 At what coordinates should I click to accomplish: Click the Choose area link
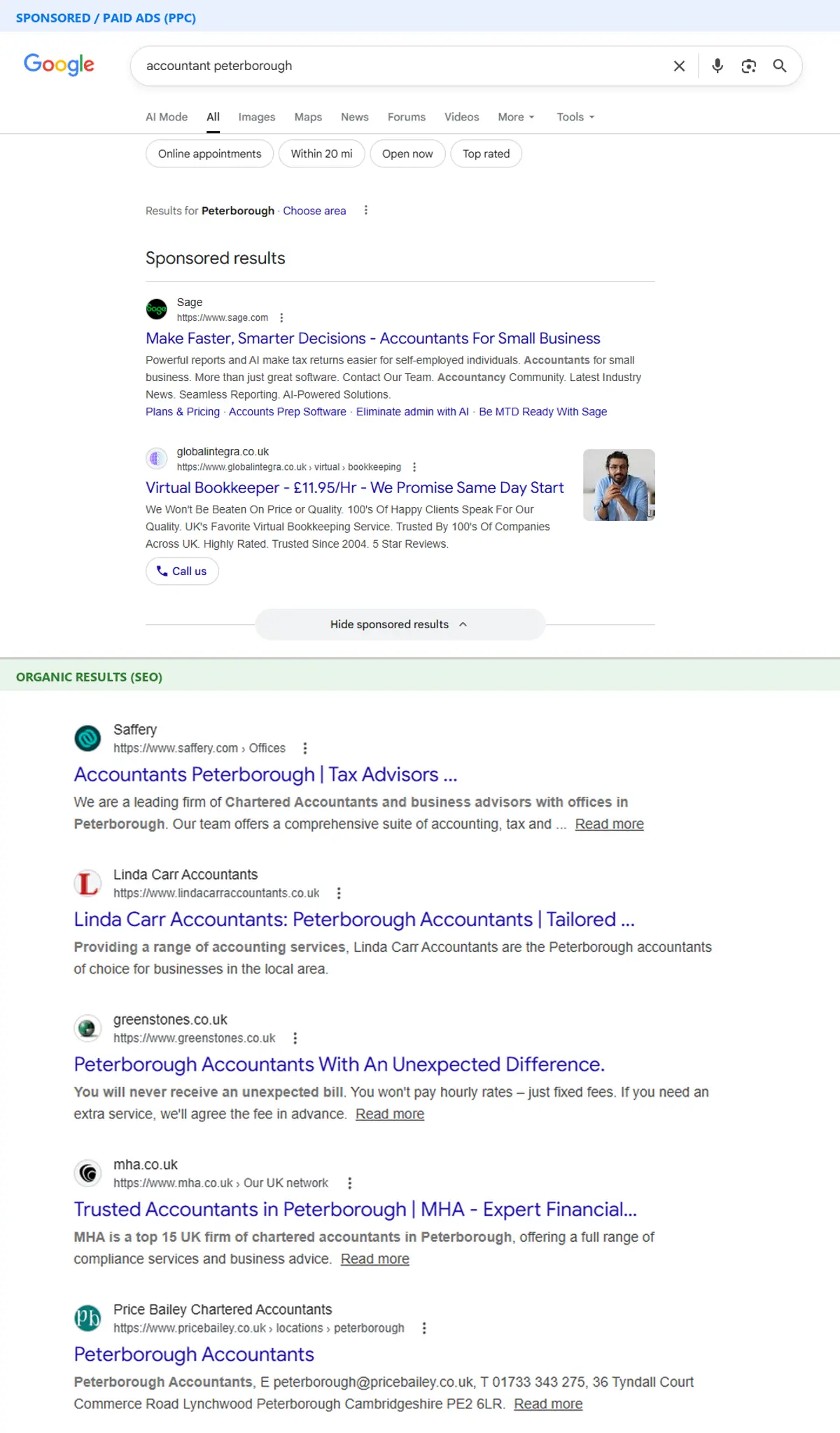pos(314,211)
